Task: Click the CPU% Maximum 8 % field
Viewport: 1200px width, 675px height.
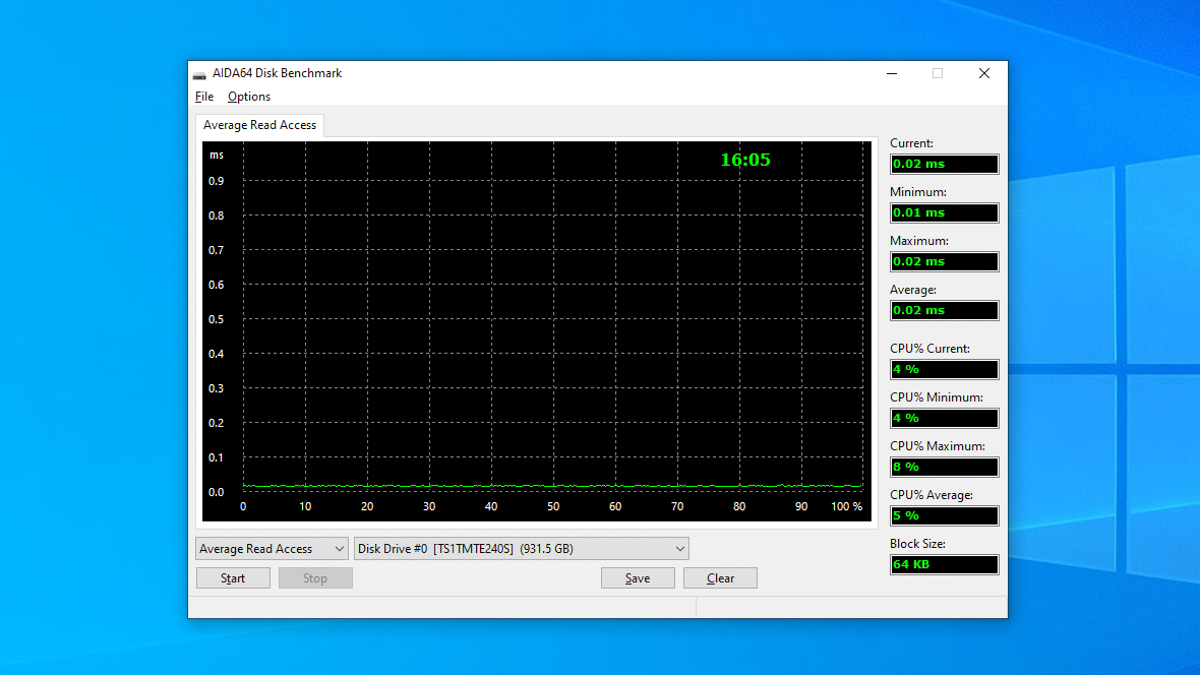Action: (x=945, y=467)
